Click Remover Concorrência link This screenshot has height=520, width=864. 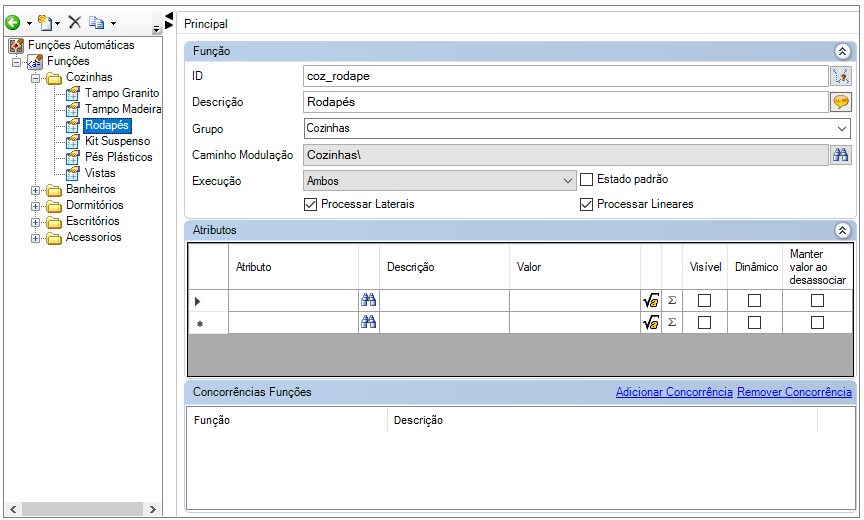click(x=794, y=392)
